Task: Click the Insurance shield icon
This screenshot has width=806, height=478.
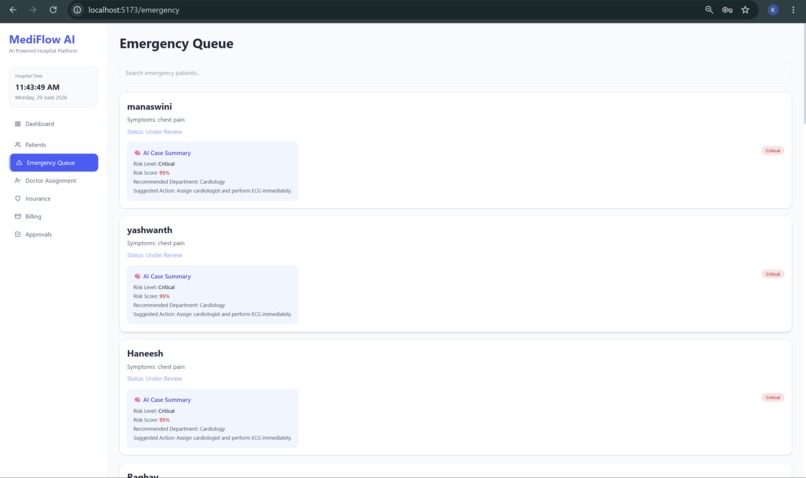Action: click(x=18, y=198)
